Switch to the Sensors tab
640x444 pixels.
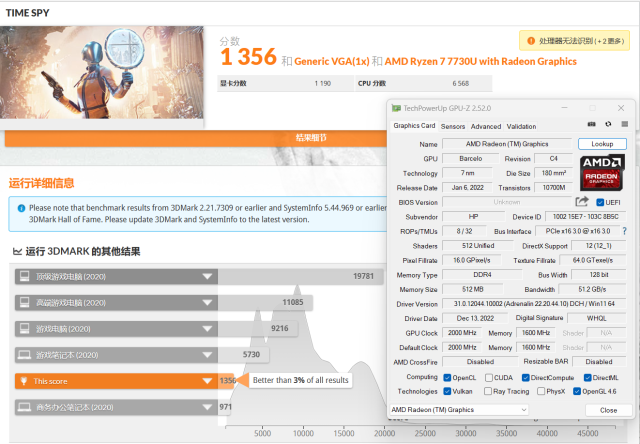(453, 127)
